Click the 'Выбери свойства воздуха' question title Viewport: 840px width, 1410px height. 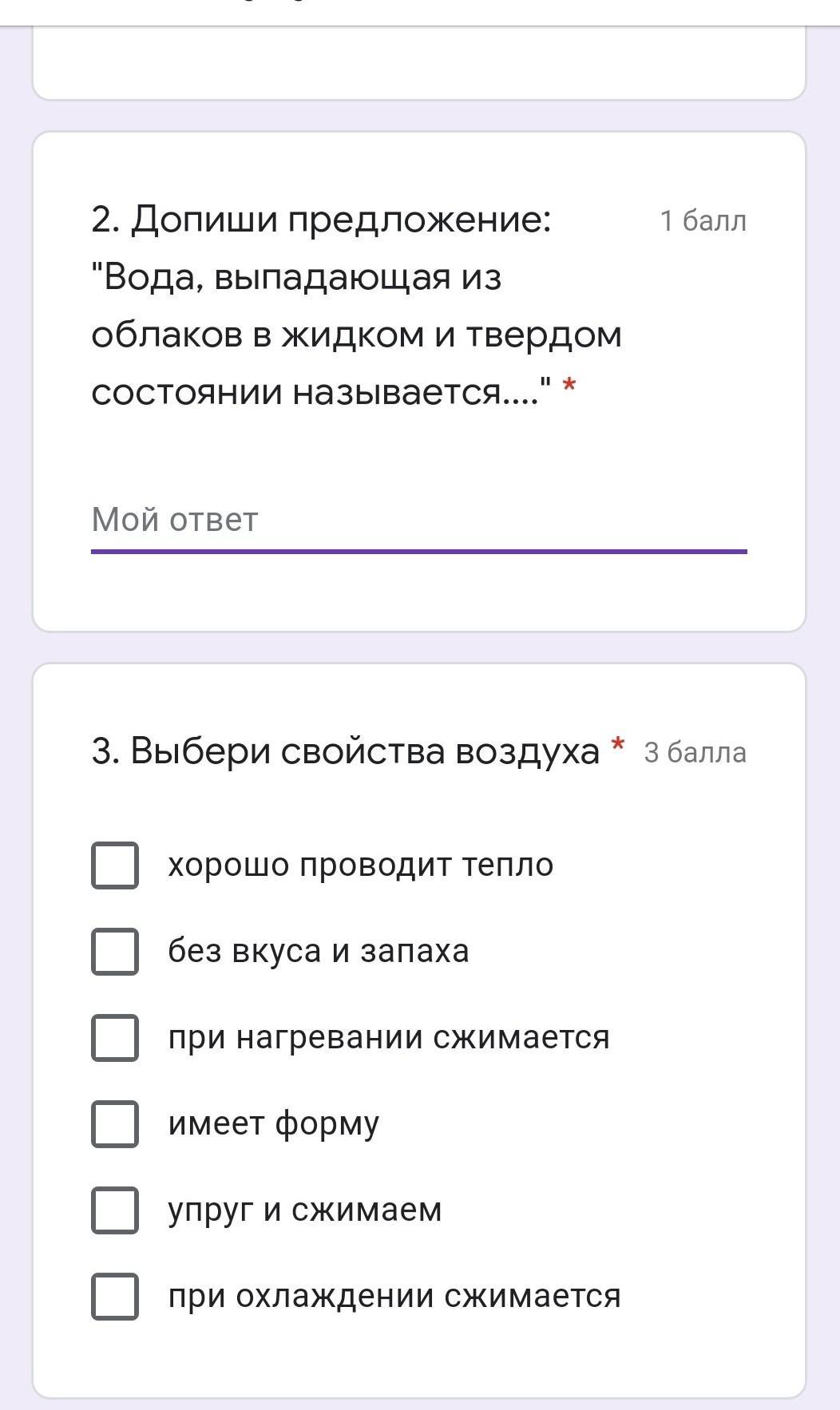click(x=345, y=751)
